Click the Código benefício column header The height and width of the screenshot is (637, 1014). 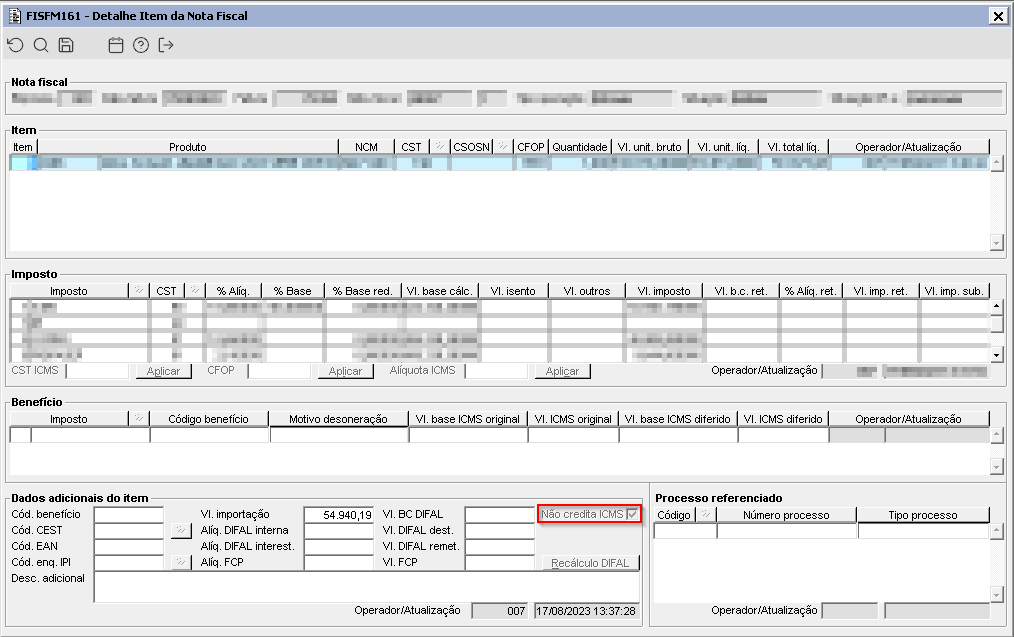coord(208,419)
